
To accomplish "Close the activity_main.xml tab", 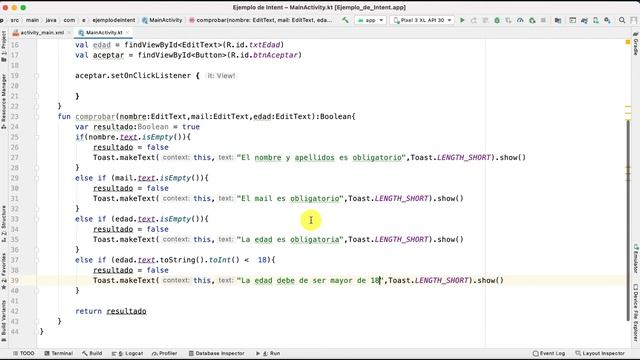I will point(69,32).
